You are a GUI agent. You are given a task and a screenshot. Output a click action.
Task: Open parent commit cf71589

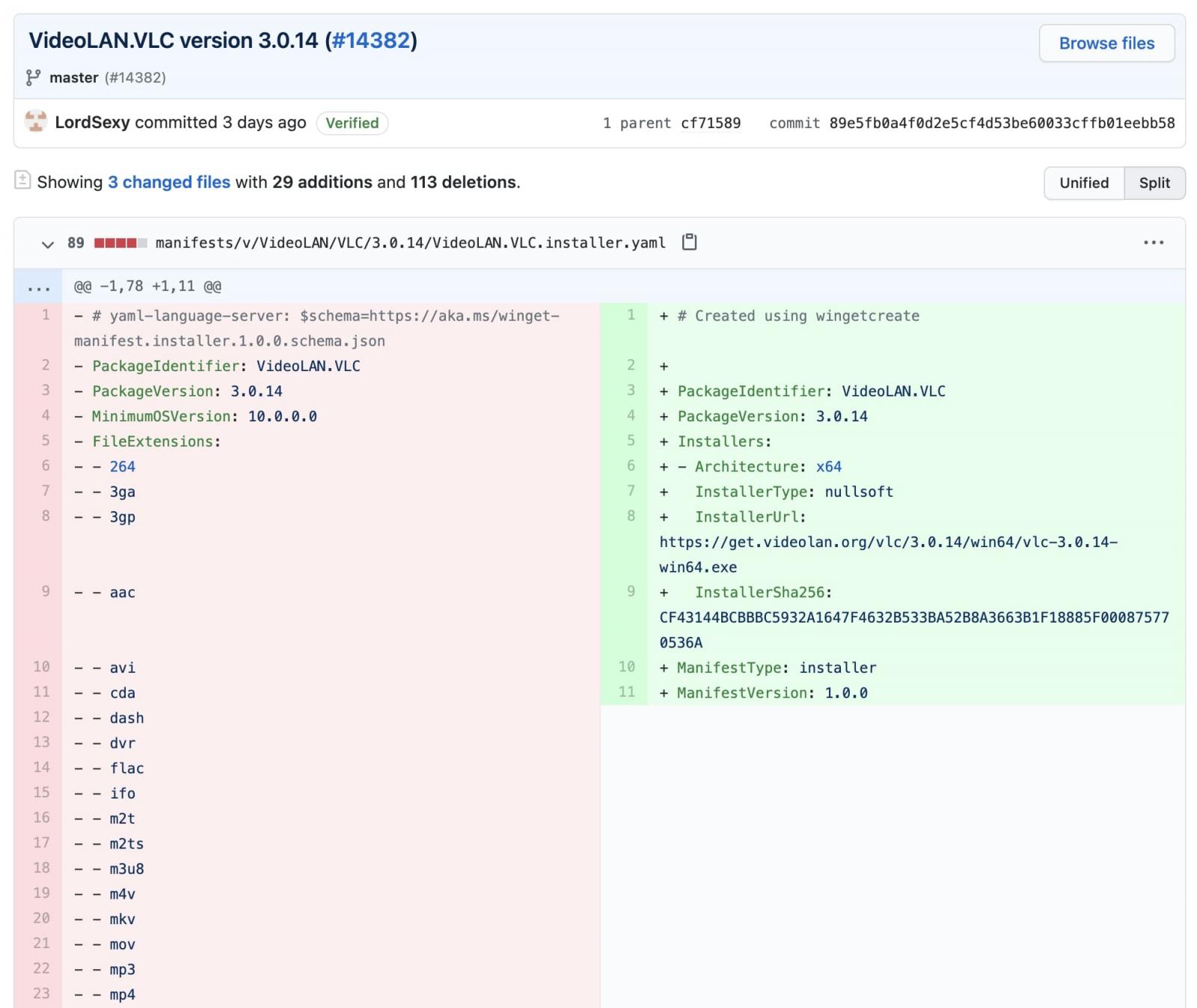point(711,123)
